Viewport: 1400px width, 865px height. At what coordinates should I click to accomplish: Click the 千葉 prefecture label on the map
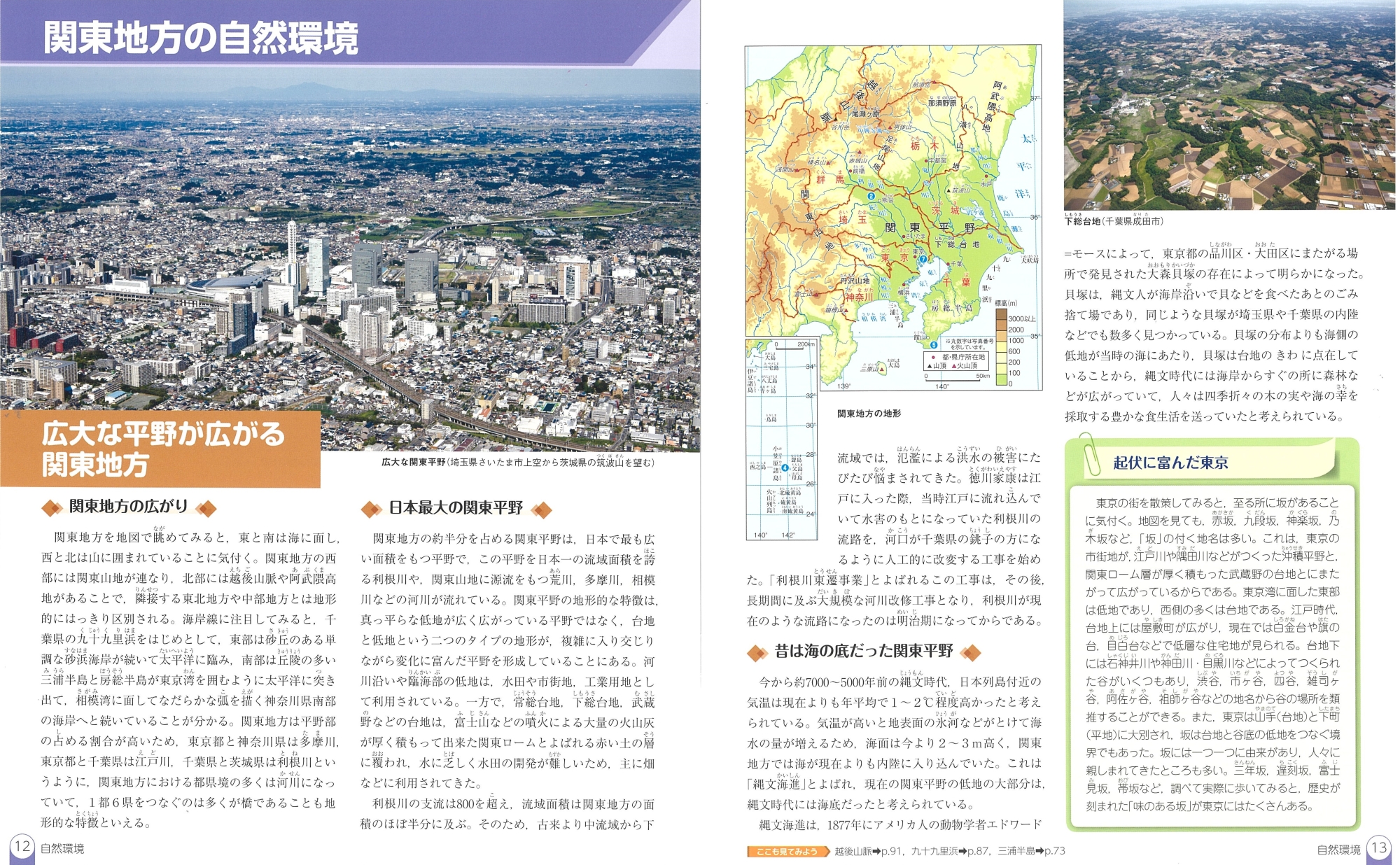[x=957, y=282]
